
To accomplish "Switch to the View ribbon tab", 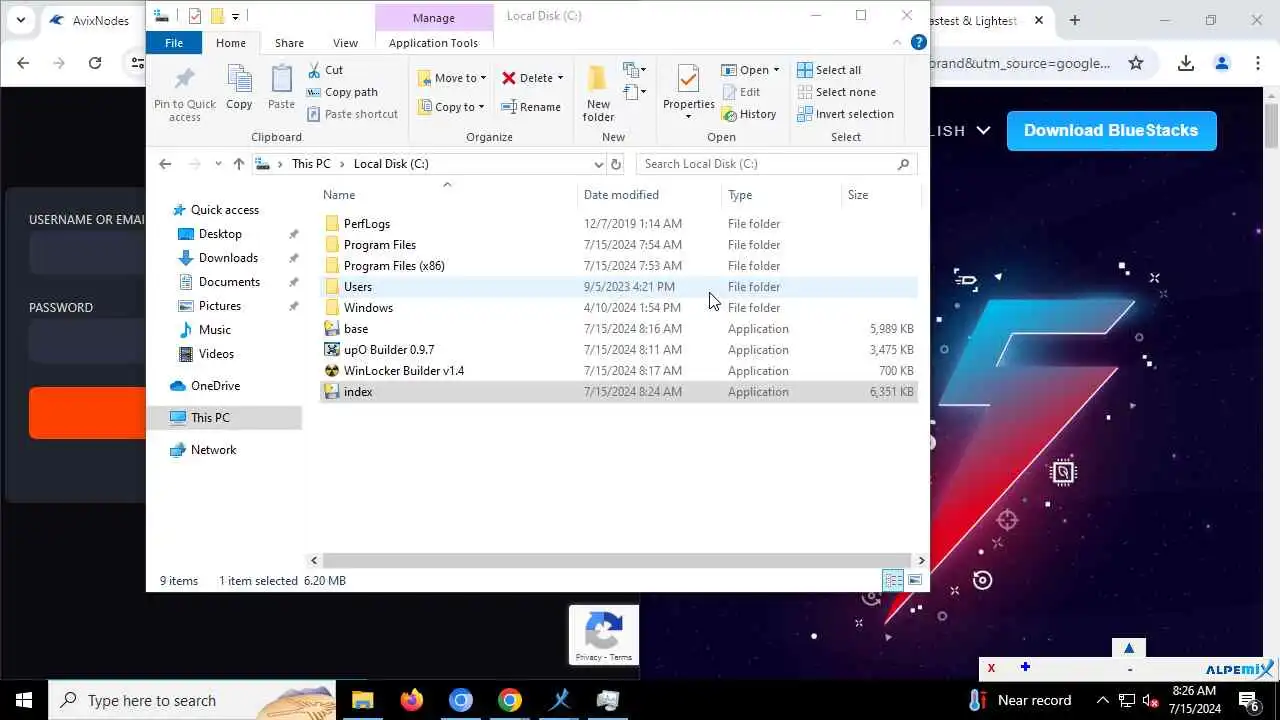I will (x=346, y=43).
